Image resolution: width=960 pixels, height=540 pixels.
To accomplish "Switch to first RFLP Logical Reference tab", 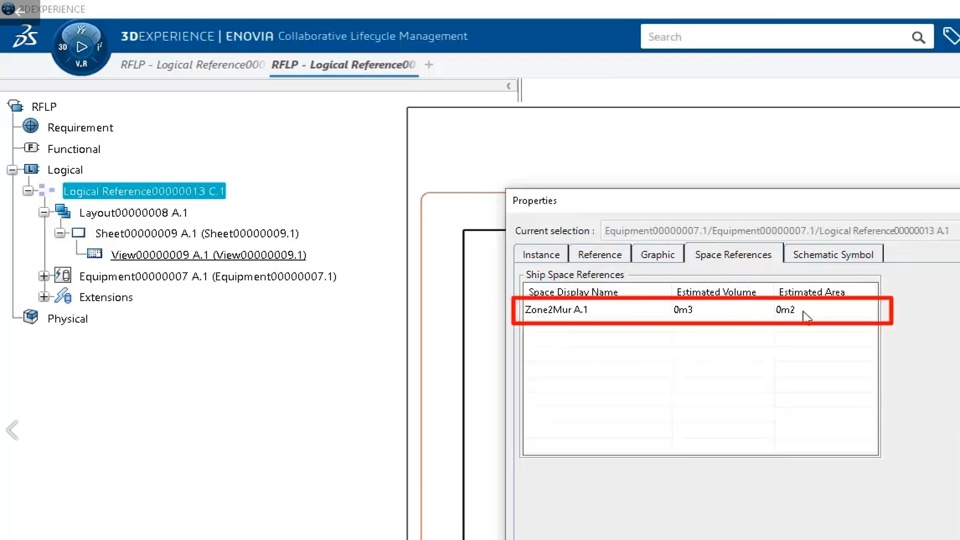I will 192,64.
